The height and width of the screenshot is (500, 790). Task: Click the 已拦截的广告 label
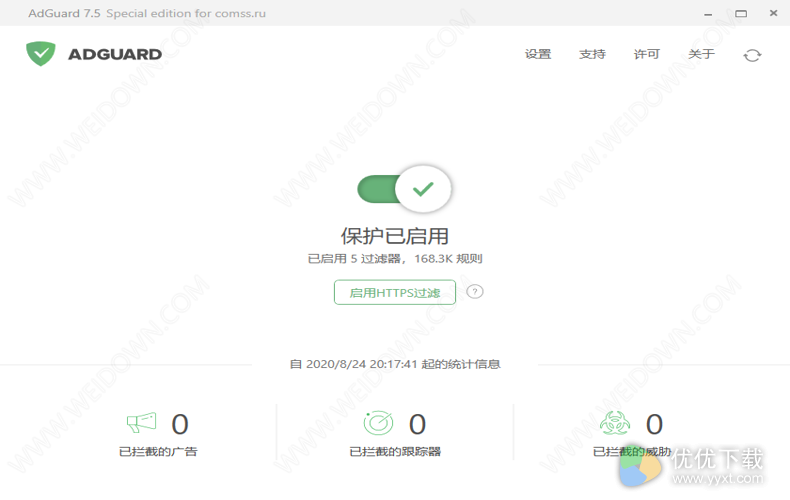click(x=158, y=451)
